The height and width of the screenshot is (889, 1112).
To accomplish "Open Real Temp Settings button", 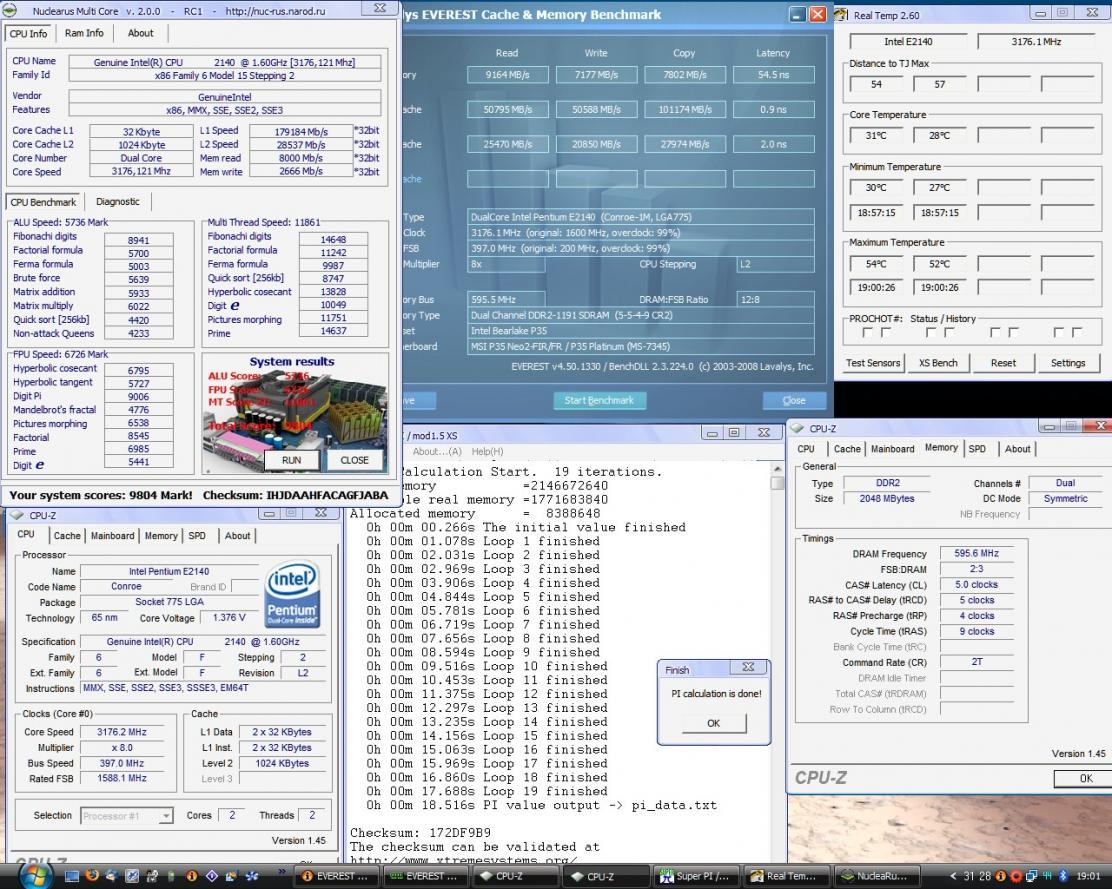I will [x=1068, y=363].
